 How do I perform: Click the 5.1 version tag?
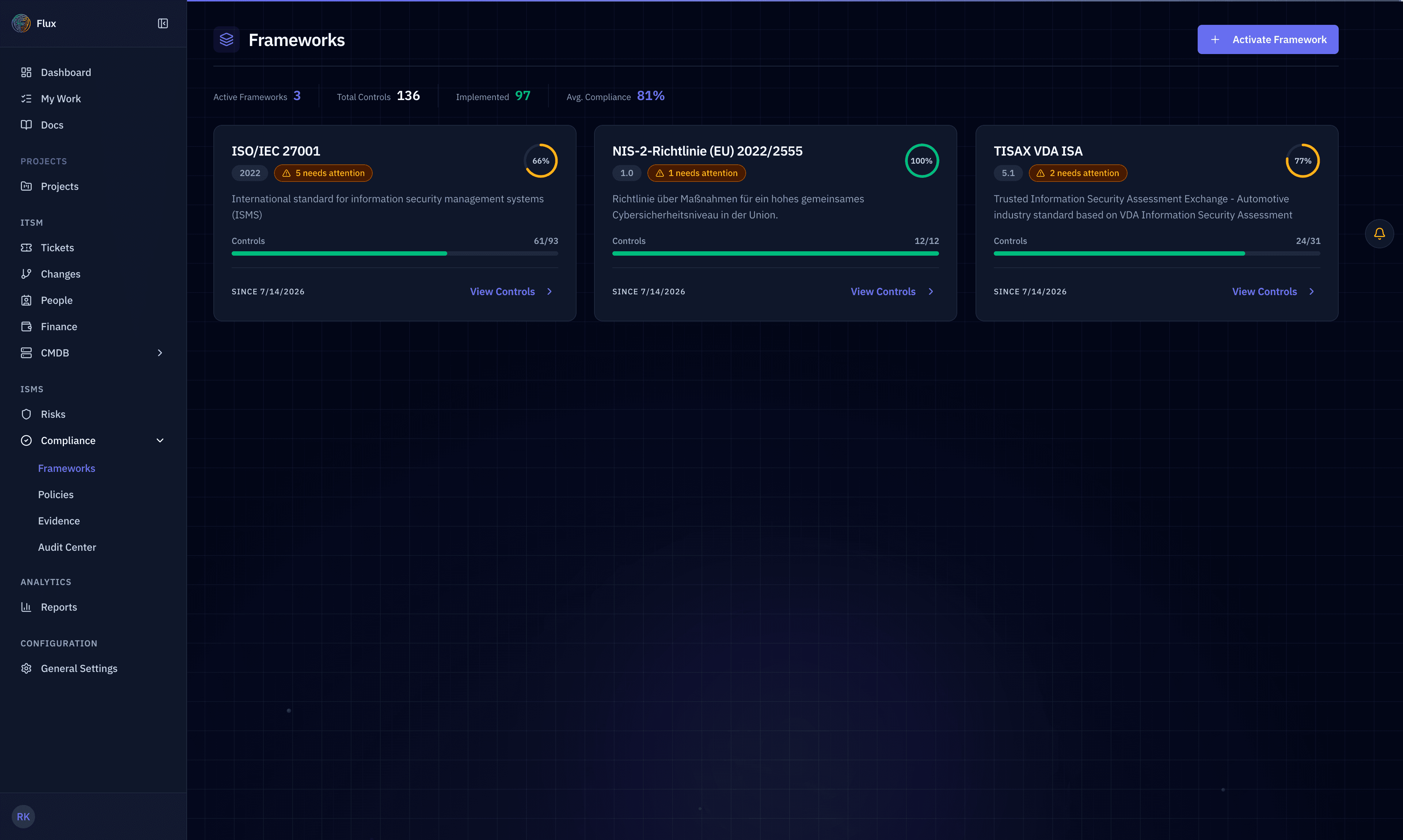coord(1008,173)
